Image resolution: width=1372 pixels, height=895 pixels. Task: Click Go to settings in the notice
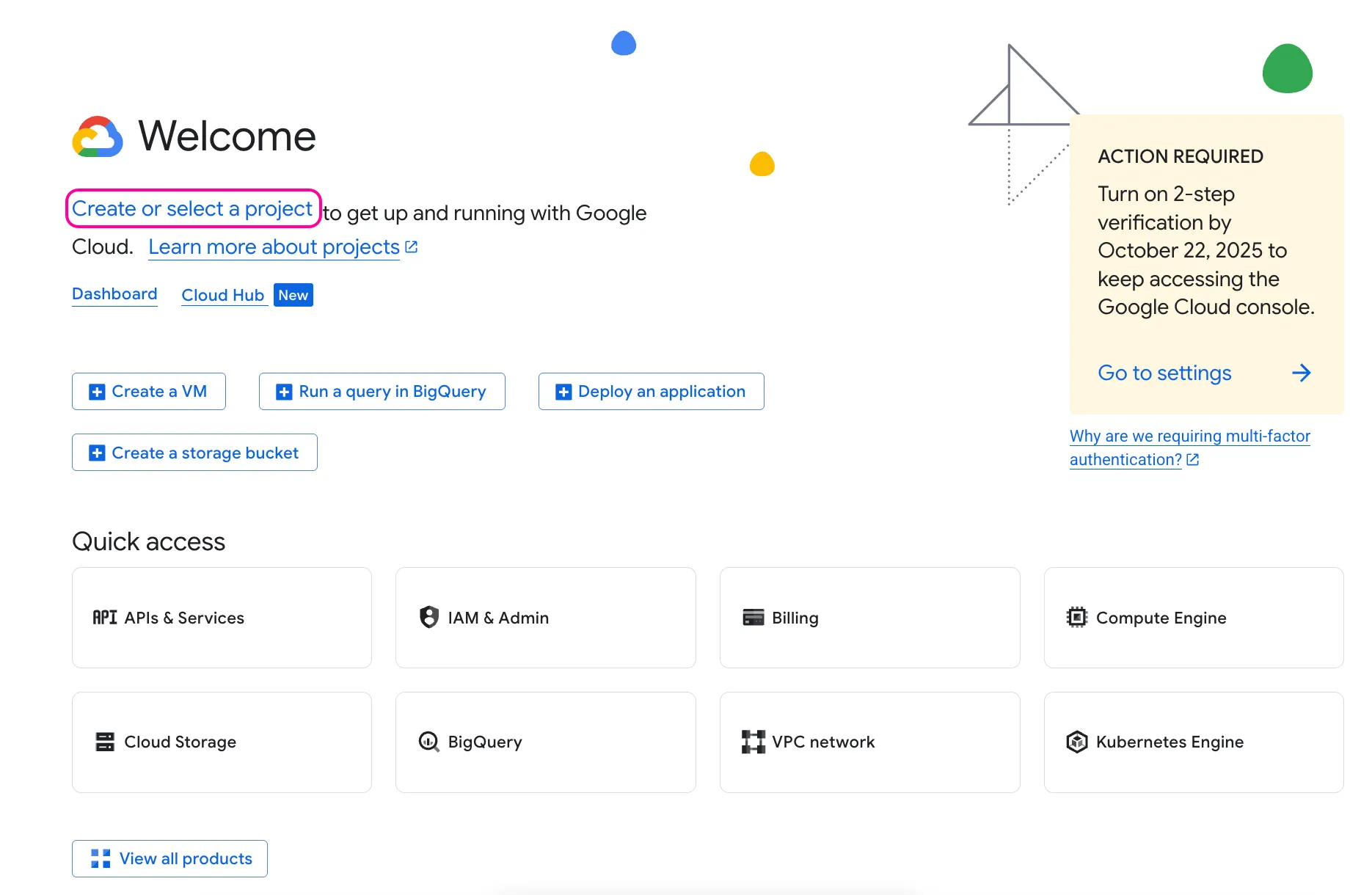click(x=1164, y=373)
